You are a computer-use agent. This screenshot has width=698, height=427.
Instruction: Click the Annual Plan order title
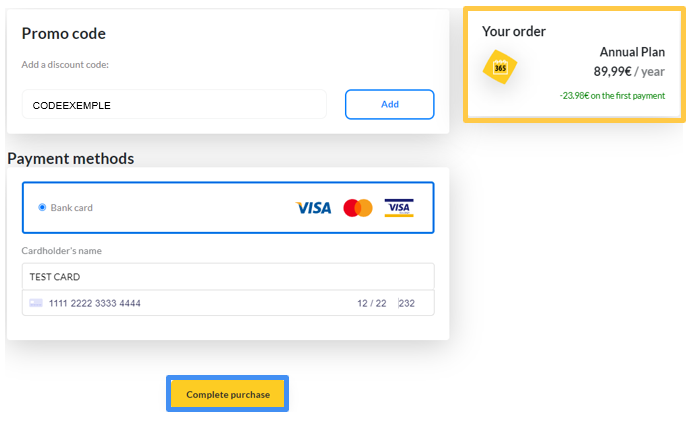(632, 52)
